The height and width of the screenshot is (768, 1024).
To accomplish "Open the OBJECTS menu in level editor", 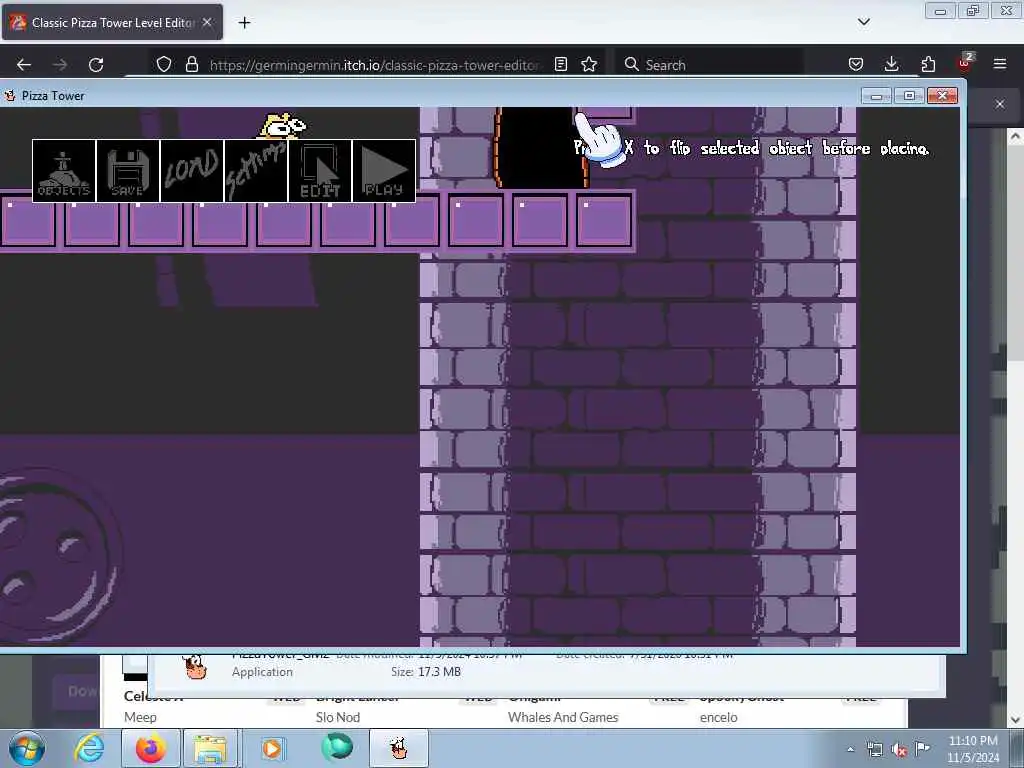I will [64, 171].
